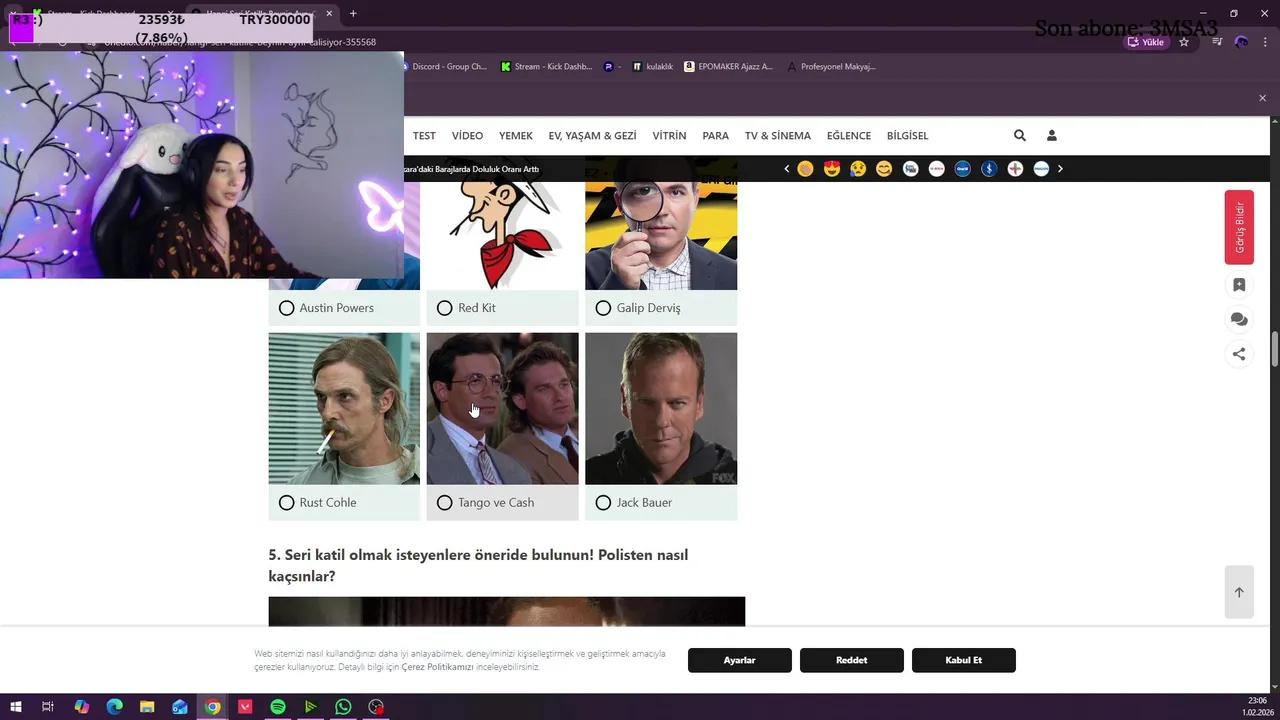Bookmark this page with the star icon
The width and height of the screenshot is (1280, 720).
coord(1184,42)
